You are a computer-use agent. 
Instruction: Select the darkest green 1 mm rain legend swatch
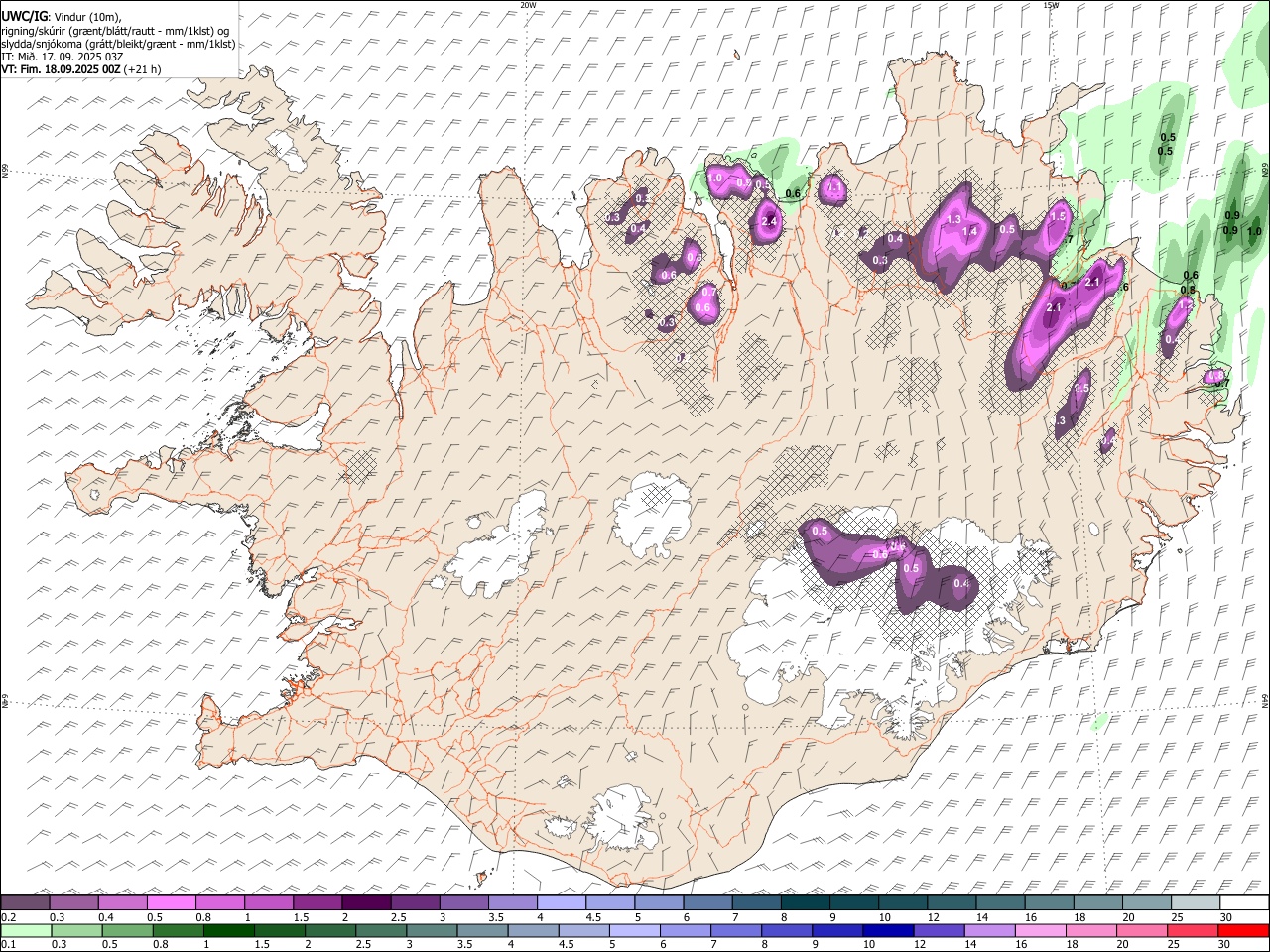[228, 931]
